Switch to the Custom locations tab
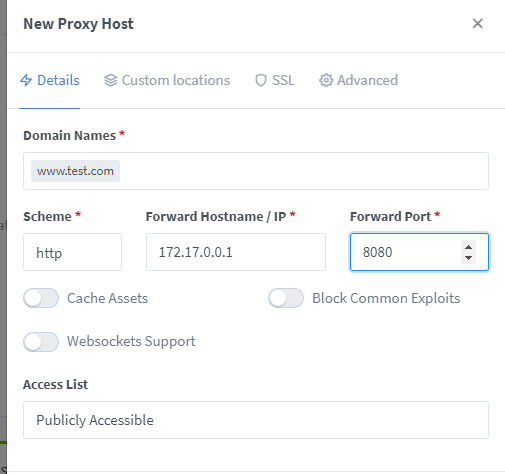 point(167,80)
